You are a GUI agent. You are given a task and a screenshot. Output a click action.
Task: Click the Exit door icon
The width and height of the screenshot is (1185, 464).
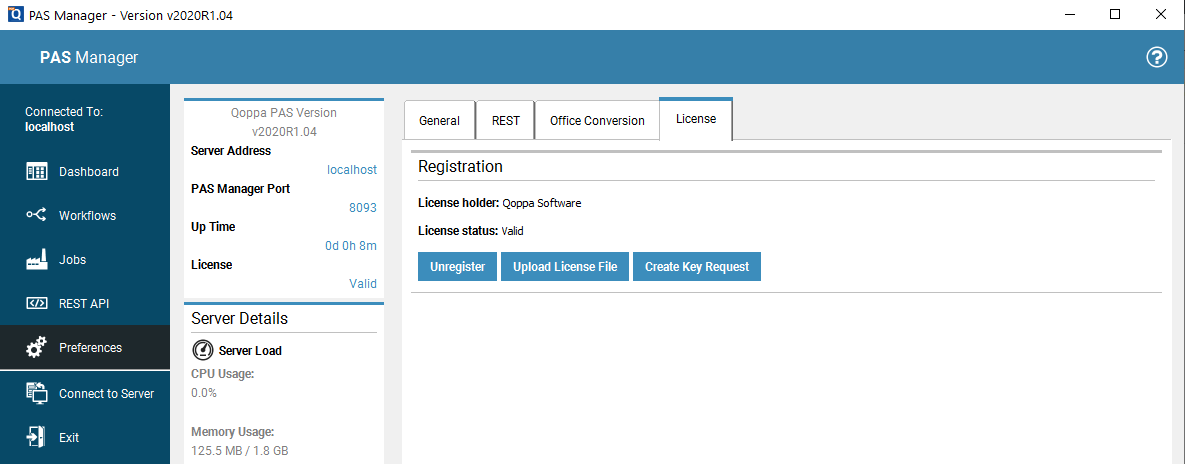tap(36, 437)
